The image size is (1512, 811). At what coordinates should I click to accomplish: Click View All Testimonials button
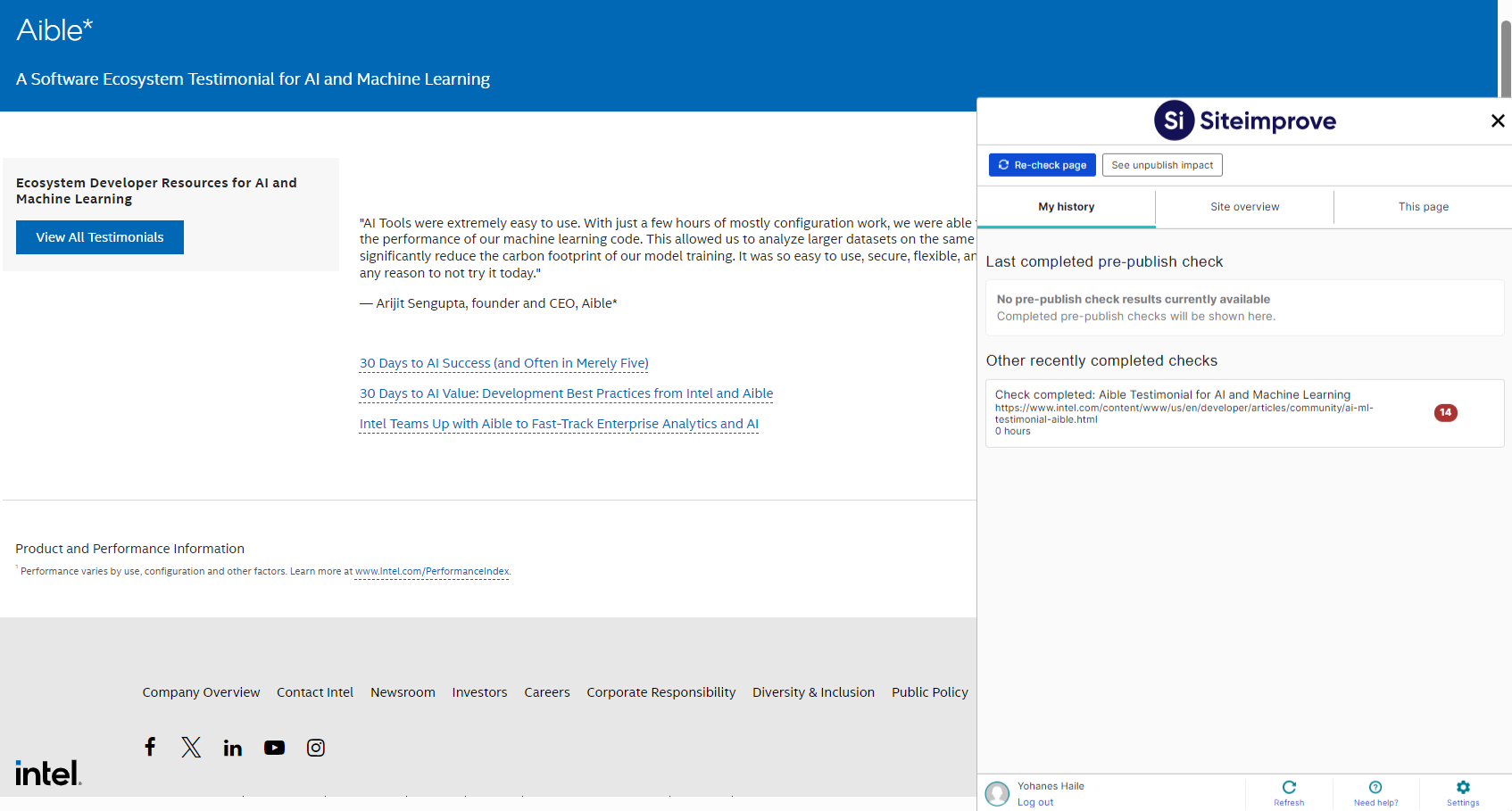(x=100, y=237)
